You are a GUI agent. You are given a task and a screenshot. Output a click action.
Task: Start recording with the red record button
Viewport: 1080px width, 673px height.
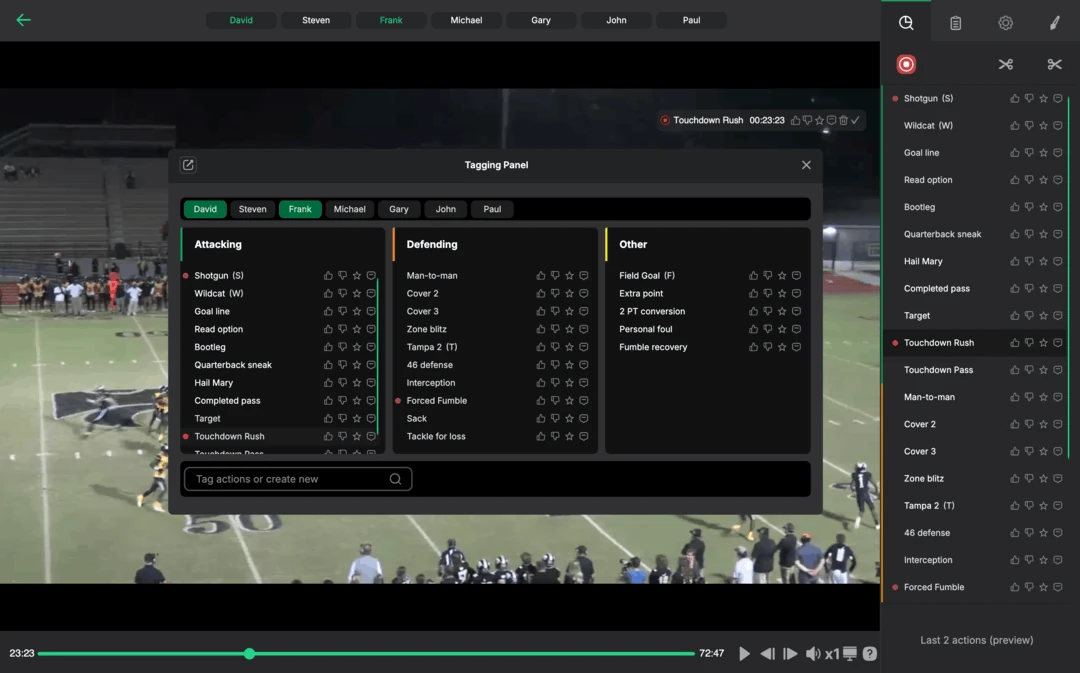[906, 64]
